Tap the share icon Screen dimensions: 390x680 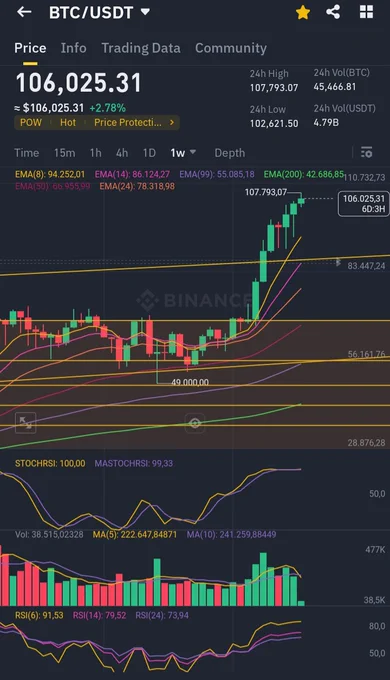[333, 12]
